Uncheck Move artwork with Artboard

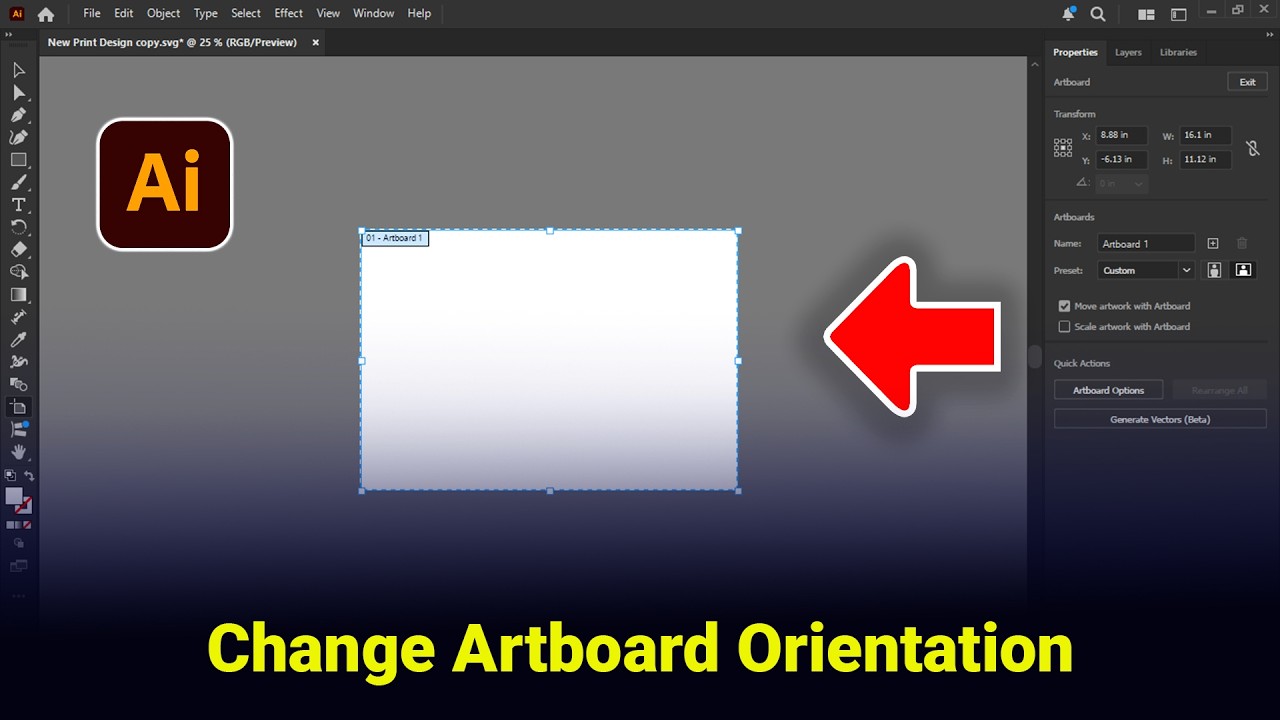[1064, 306]
